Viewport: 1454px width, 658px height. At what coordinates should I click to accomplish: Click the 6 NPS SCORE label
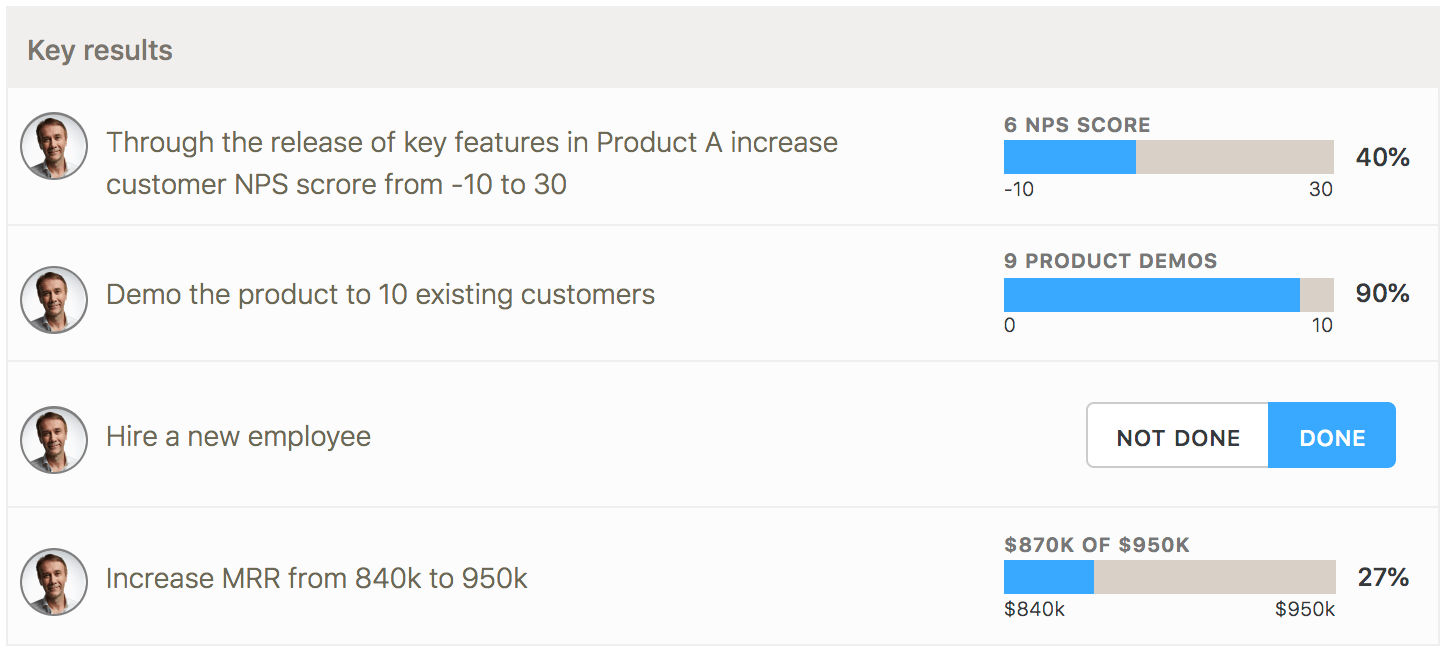[x=1077, y=125]
